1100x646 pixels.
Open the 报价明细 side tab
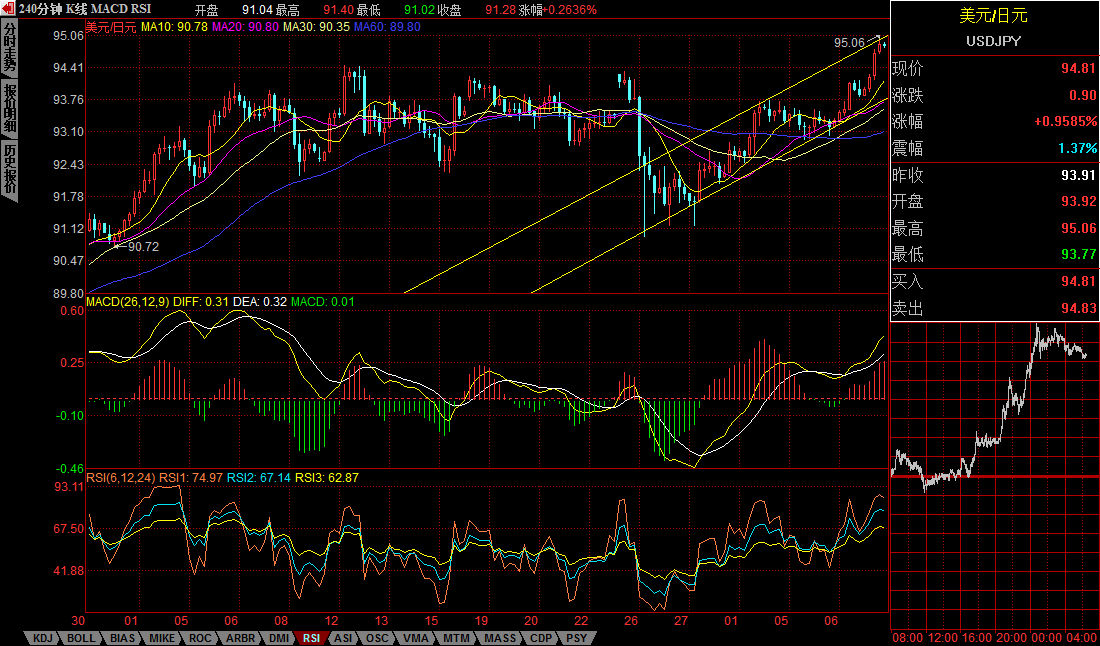(9, 109)
